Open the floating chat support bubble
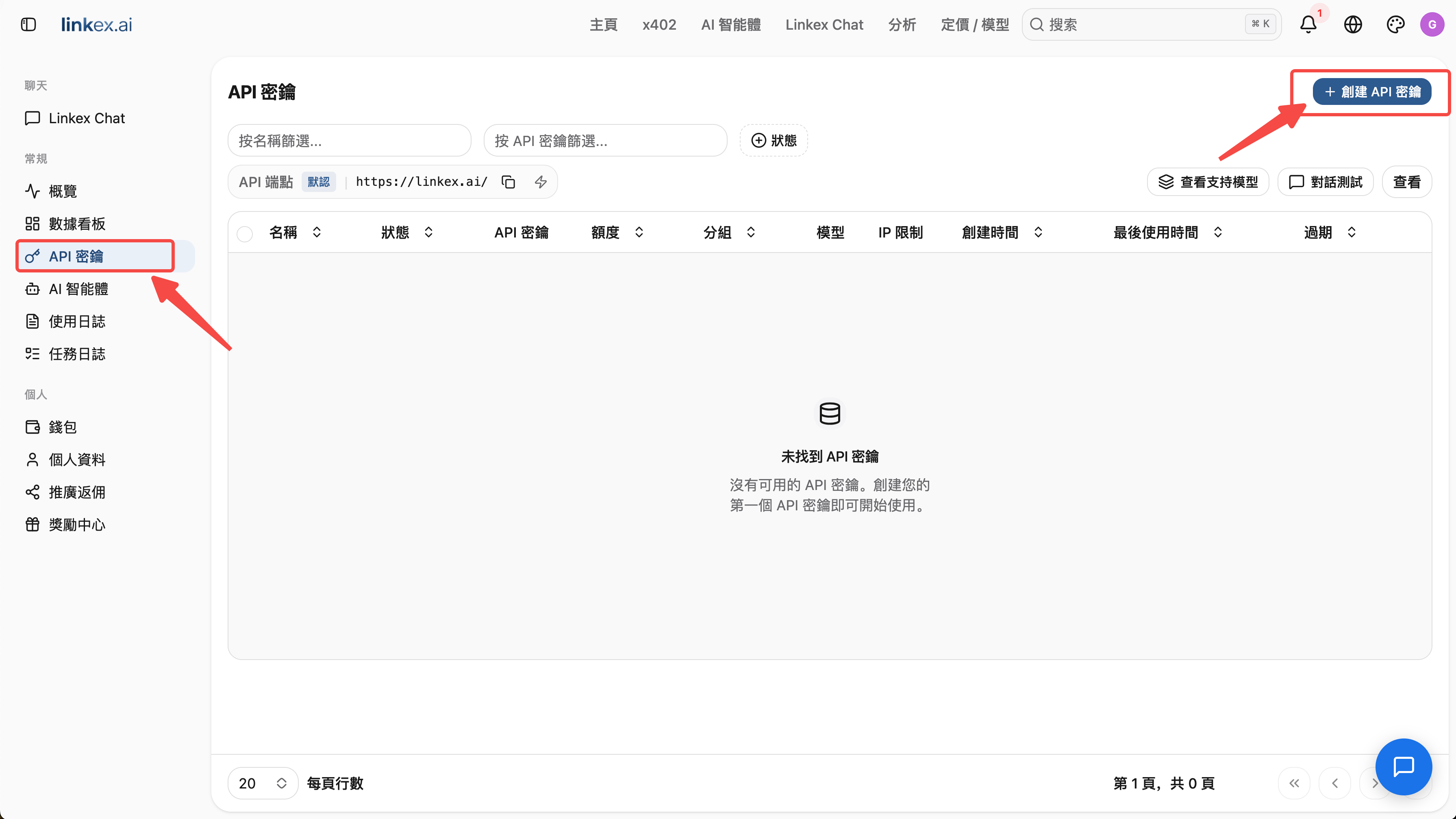The height and width of the screenshot is (819, 1456). click(1403, 767)
